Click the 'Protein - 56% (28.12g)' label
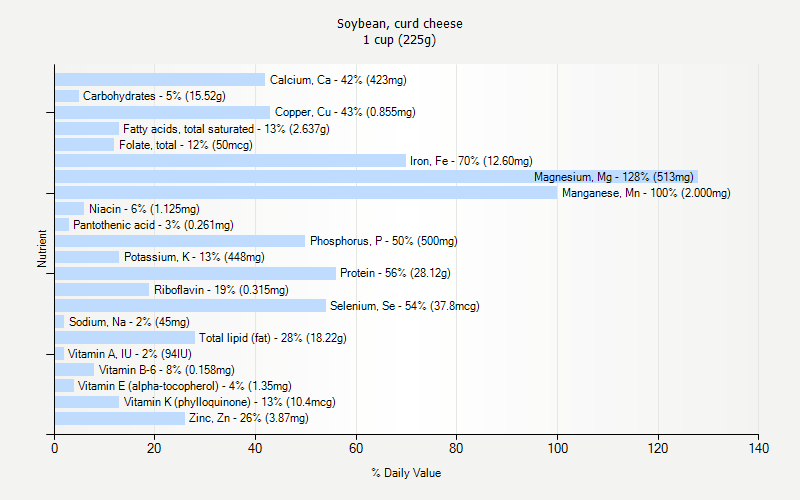The height and width of the screenshot is (500, 800). pos(395,273)
